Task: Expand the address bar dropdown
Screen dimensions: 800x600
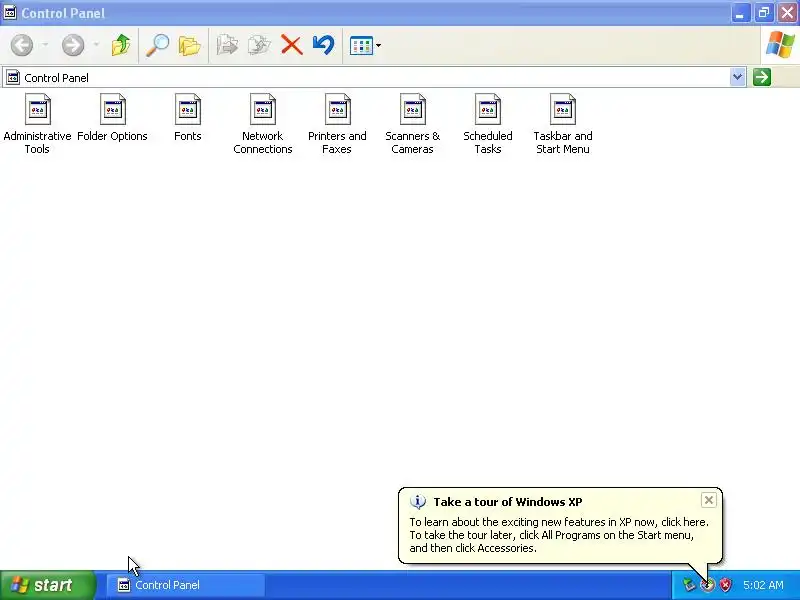Action: pyautogui.click(x=737, y=78)
